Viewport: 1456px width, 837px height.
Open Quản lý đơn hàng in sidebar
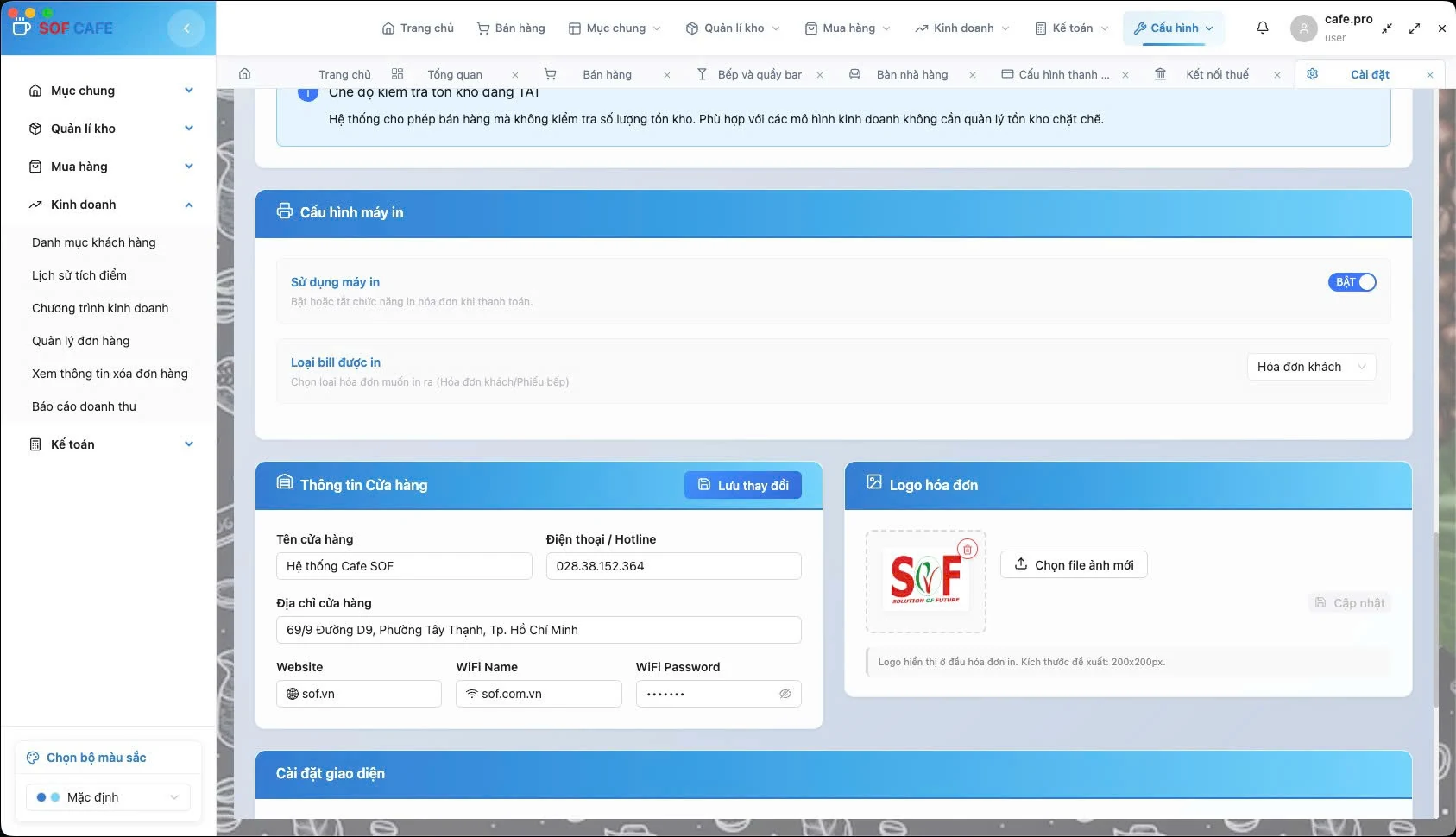81,341
